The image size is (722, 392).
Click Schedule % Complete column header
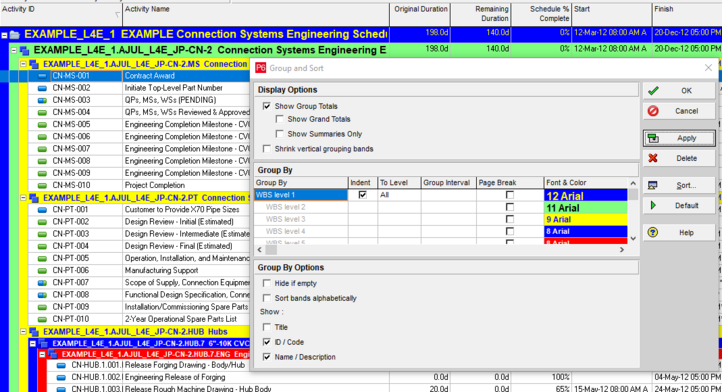542,14
